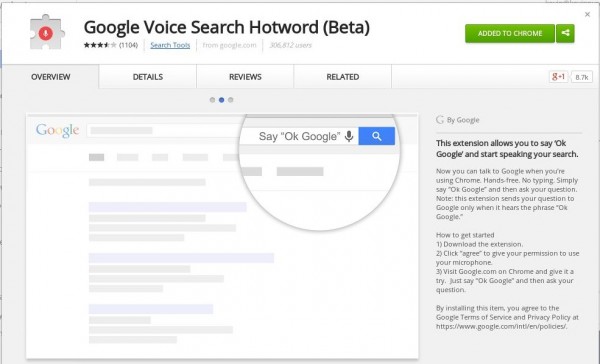Select the third screenshot carousel dot
Viewport: 600px width, 364px height.
point(231,100)
